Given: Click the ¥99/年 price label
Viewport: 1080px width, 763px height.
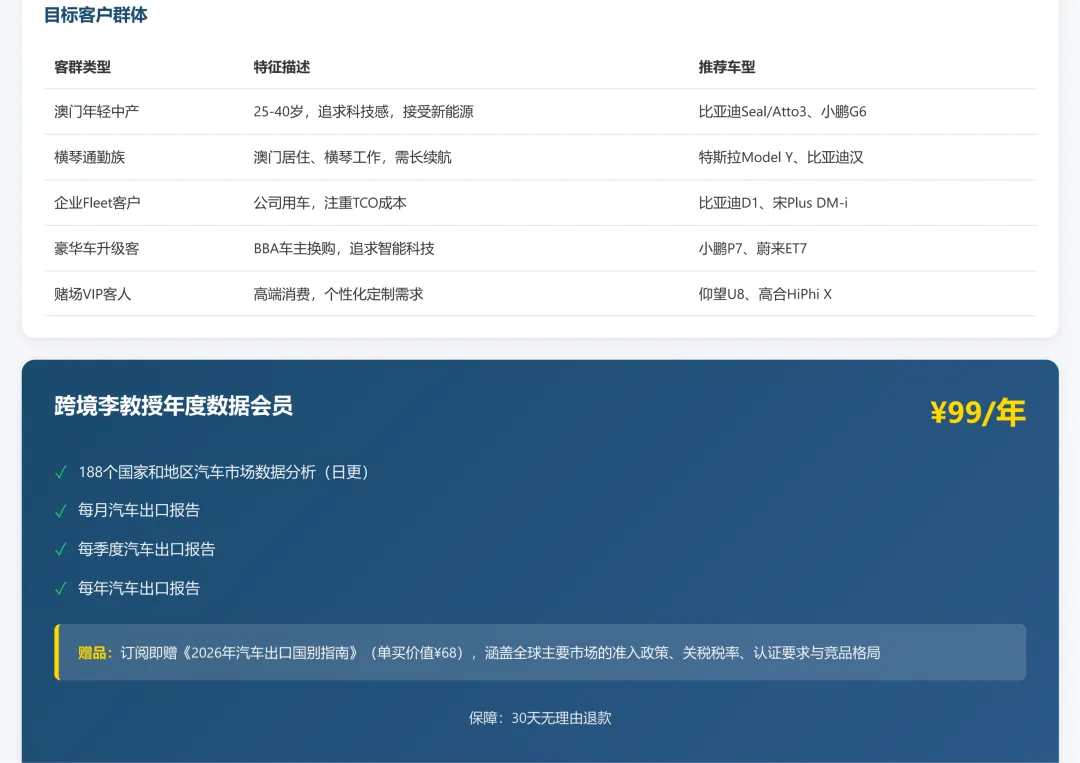Looking at the screenshot, I should [977, 412].
